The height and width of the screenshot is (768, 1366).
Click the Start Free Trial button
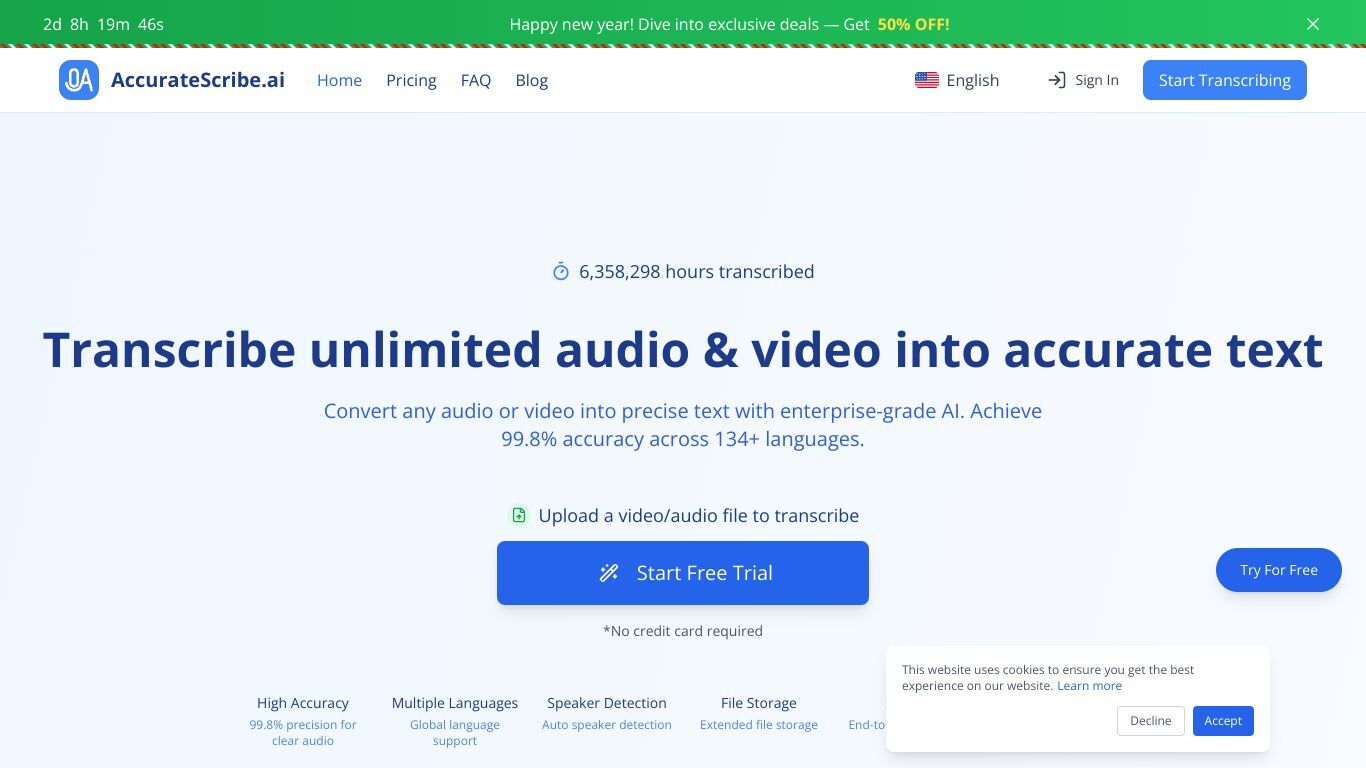(683, 573)
